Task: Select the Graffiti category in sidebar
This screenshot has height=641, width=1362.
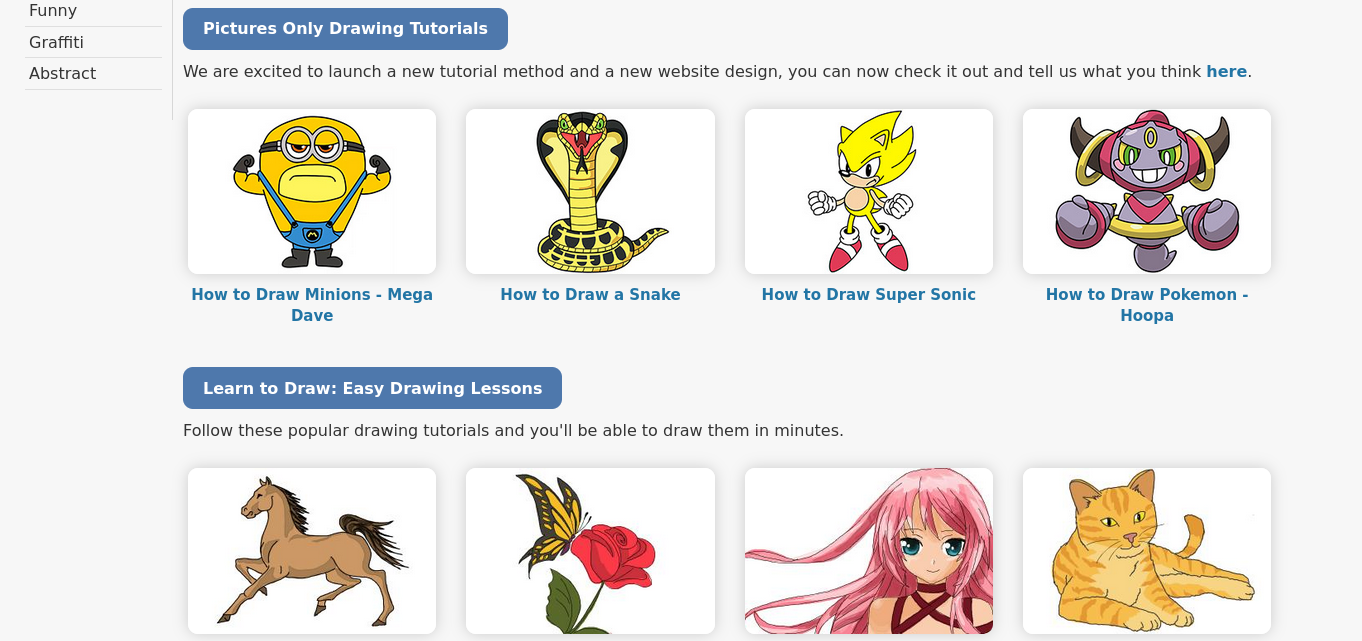Action: coord(56,42)
